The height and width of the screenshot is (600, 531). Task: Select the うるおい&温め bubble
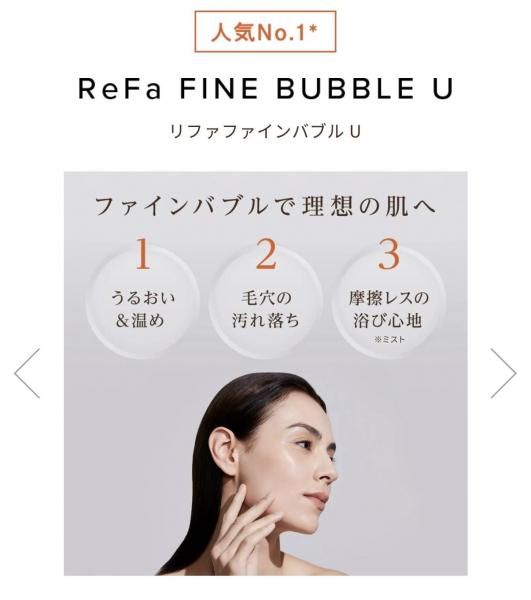[143, 302]
